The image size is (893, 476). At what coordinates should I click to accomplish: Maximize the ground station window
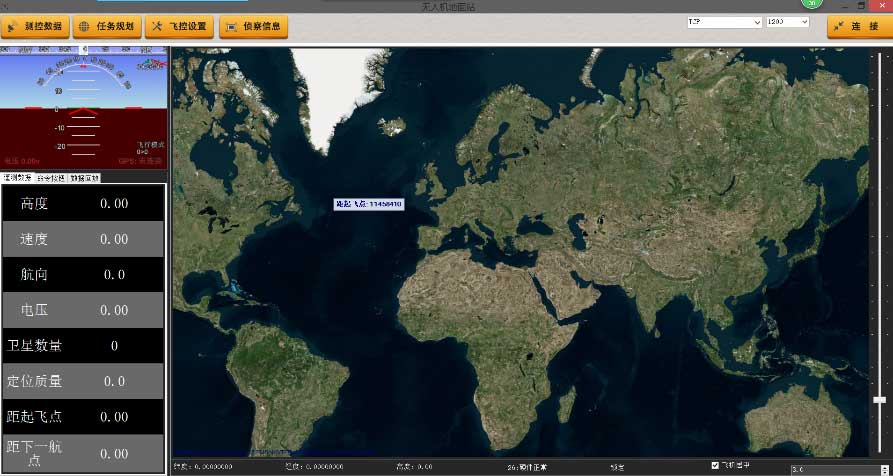coord(861,5)
